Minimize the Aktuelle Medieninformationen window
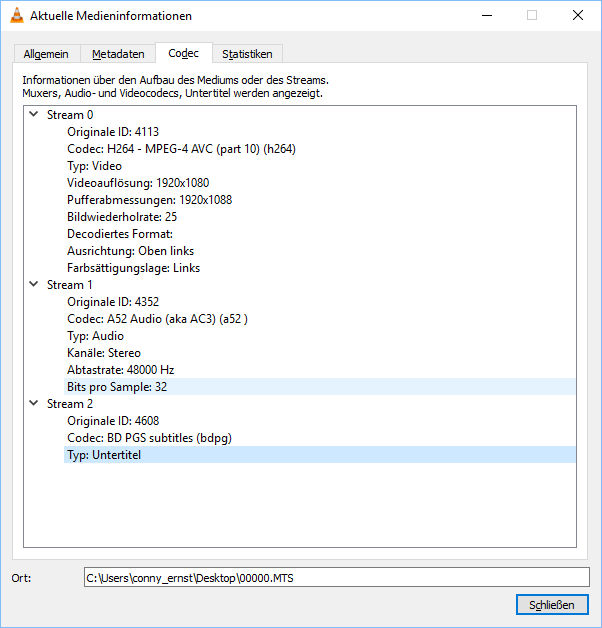This screenshot has height=628, width=602. pyautogui.click(x=487, y=15)
